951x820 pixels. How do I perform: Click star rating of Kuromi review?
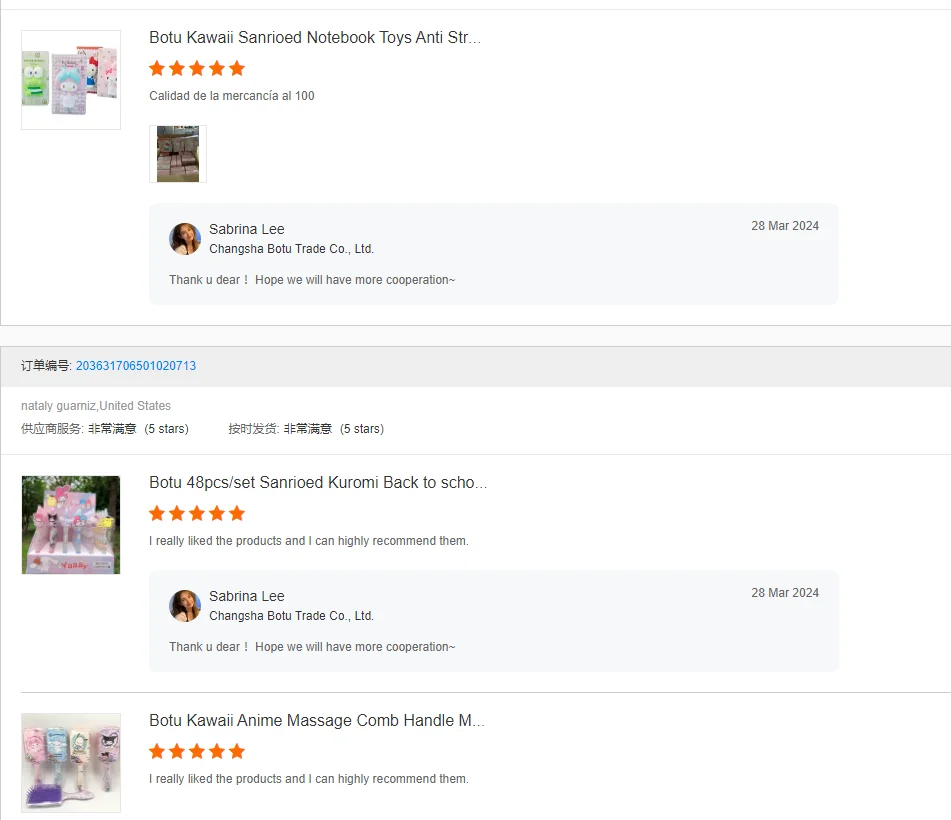pos(197,514)
